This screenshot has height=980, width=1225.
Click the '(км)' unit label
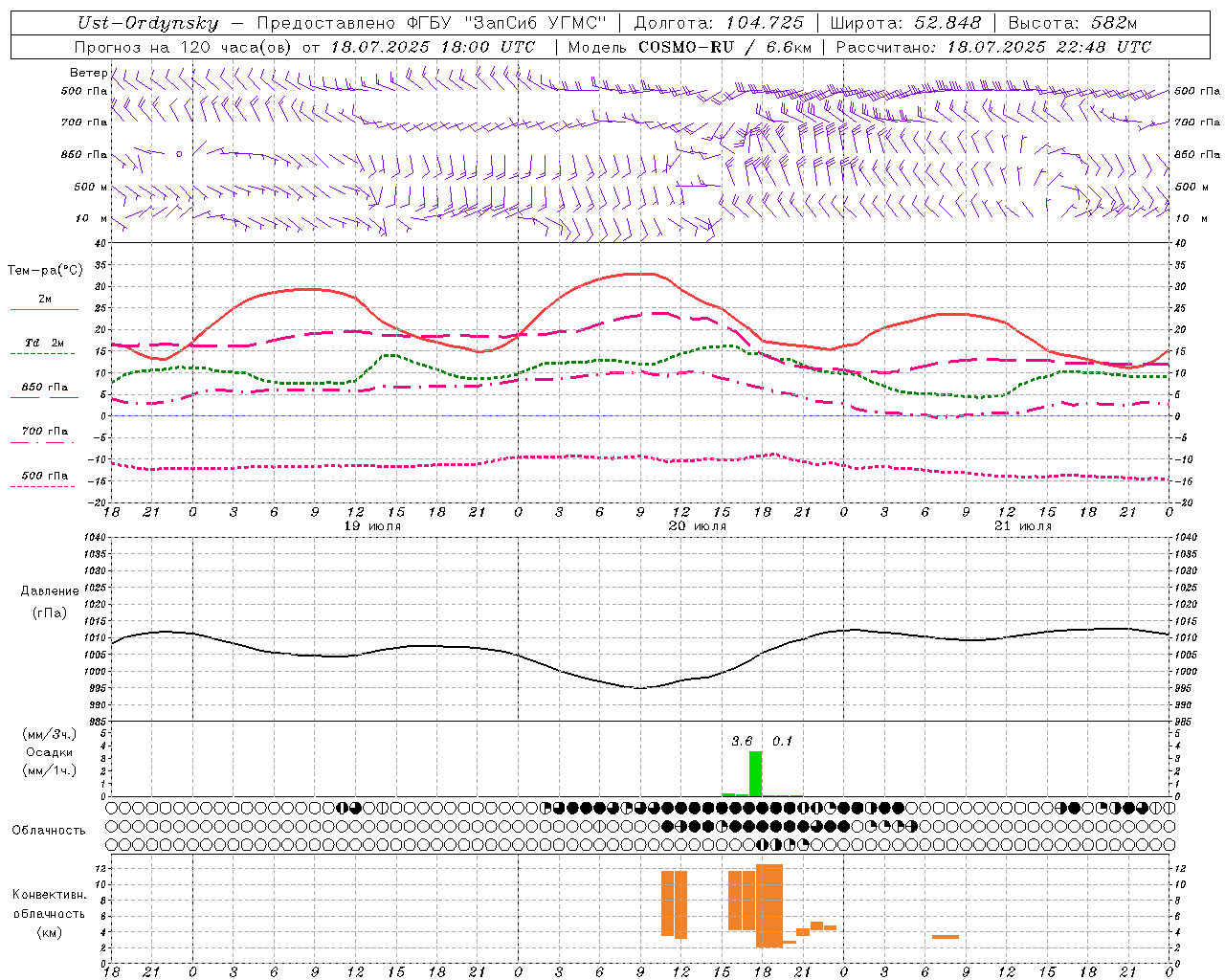click(49, 932)
